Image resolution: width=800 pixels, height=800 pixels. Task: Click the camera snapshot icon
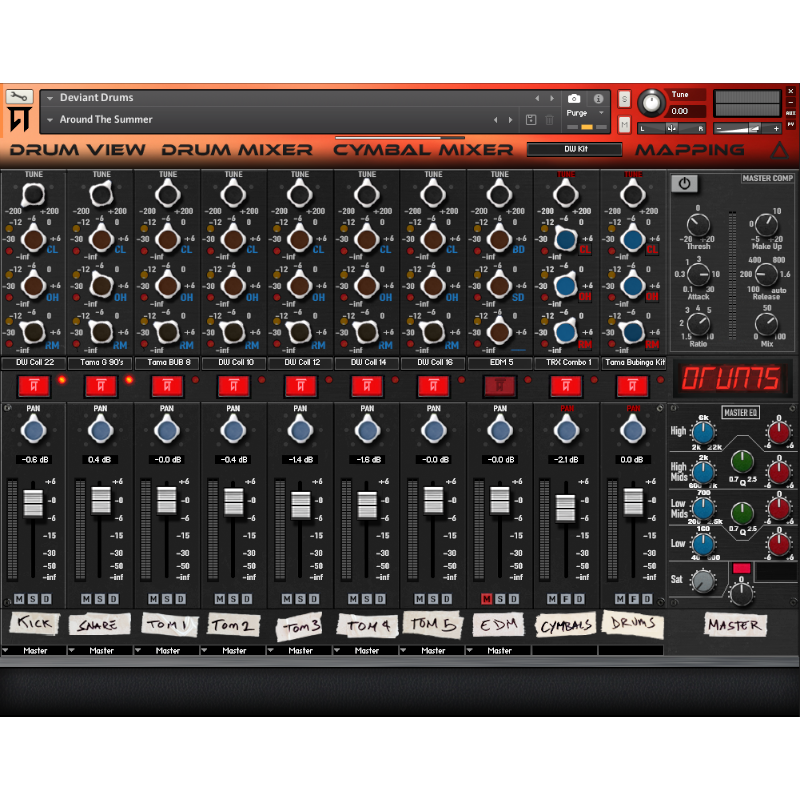574,98
